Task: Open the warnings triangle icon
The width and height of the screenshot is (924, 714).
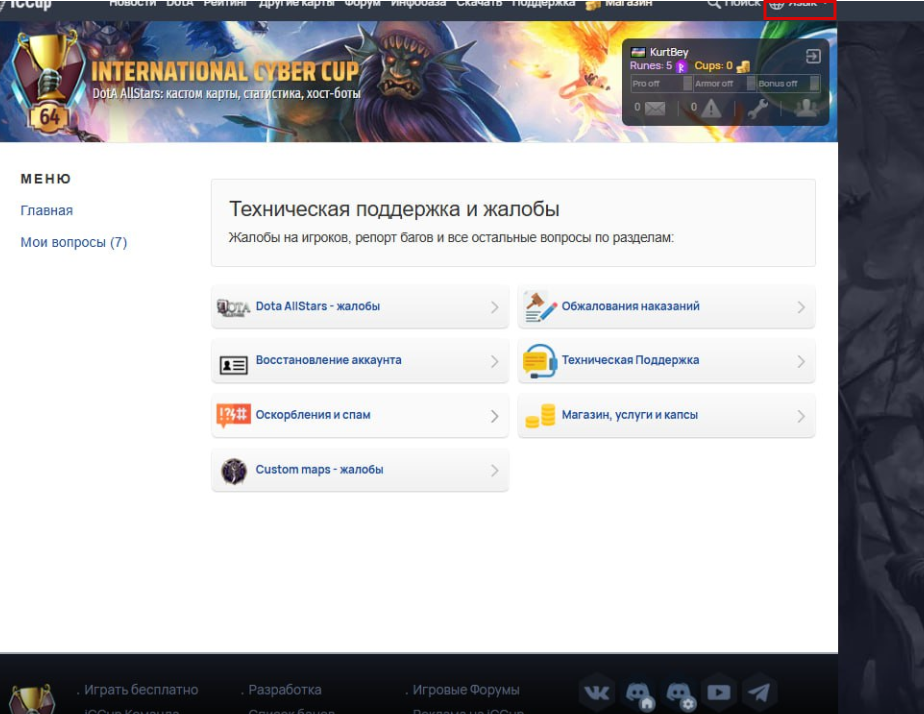Action: (711, 108)
